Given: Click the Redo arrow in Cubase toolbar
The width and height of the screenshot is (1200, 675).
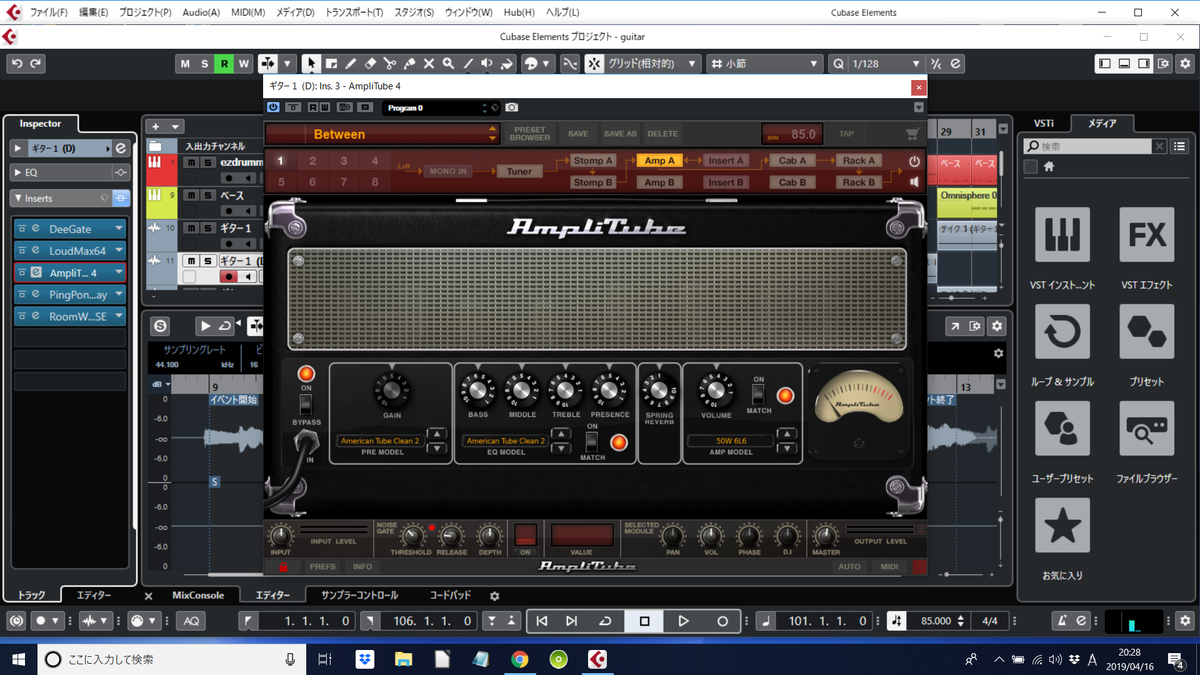Looking at the screenshot, I should point(36,63).
